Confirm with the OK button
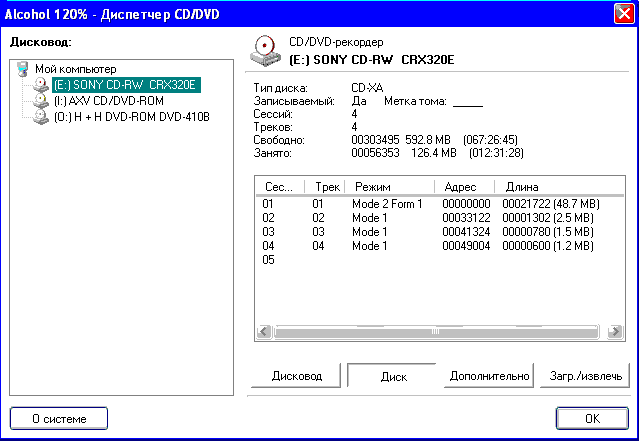This screenshot has height=441, width=639. 592,418
